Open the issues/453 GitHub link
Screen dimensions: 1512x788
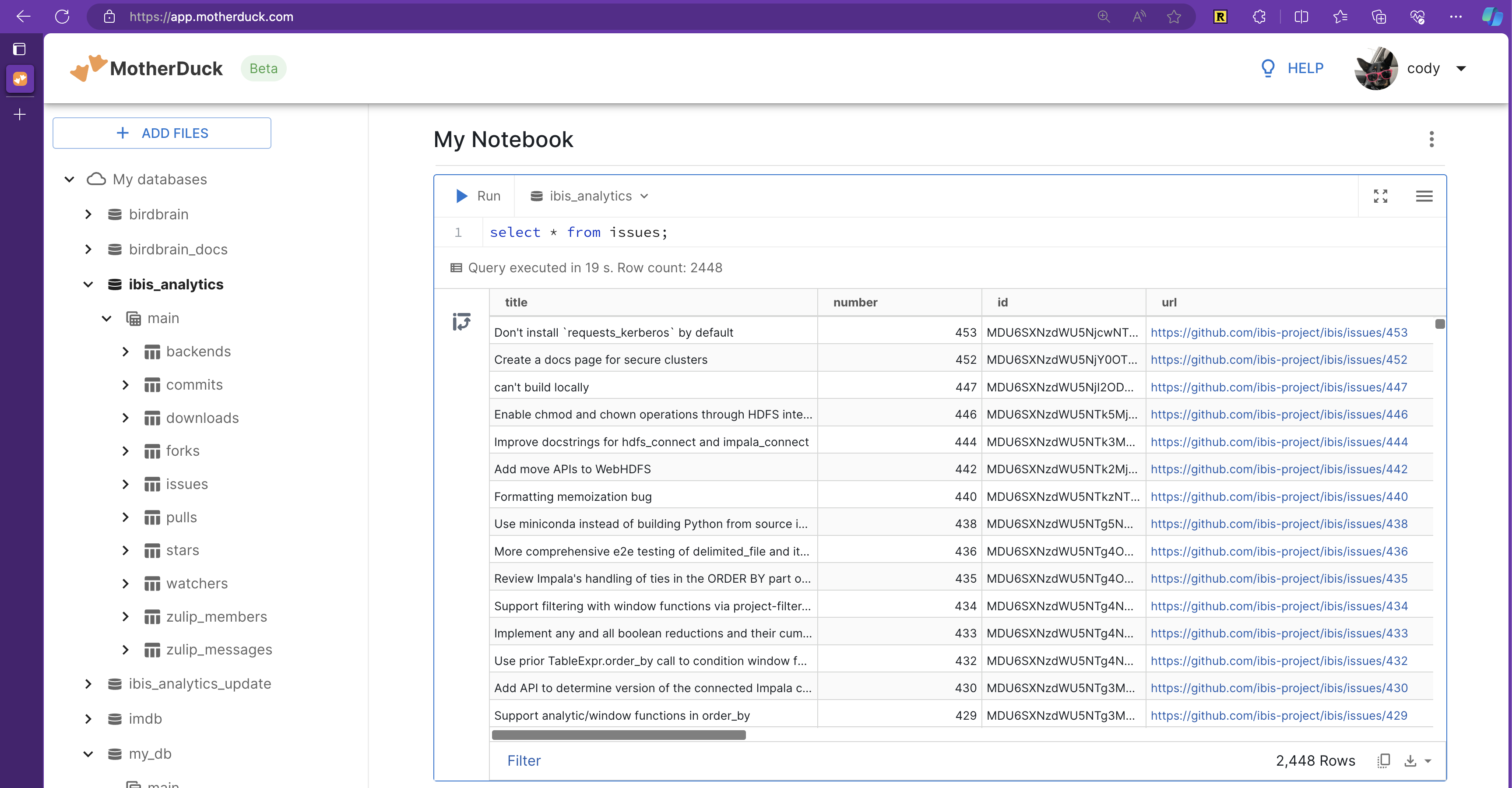tap(1279, 333)
